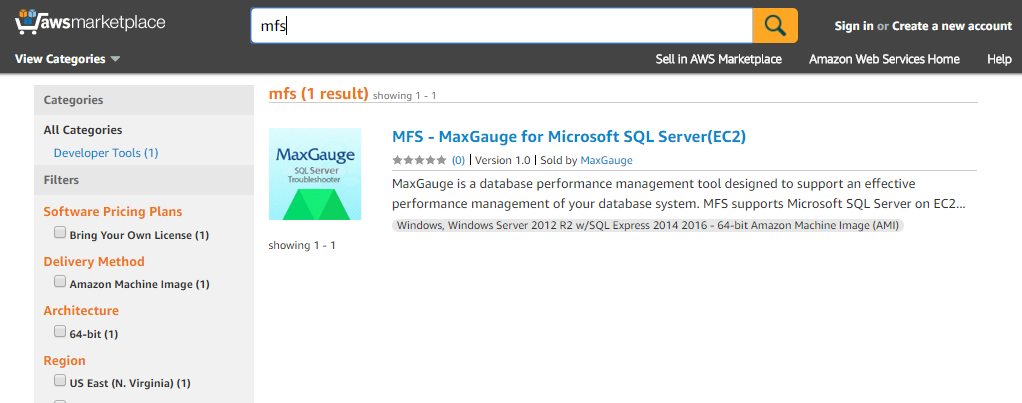Click the MaxGauge seller link

606,160
